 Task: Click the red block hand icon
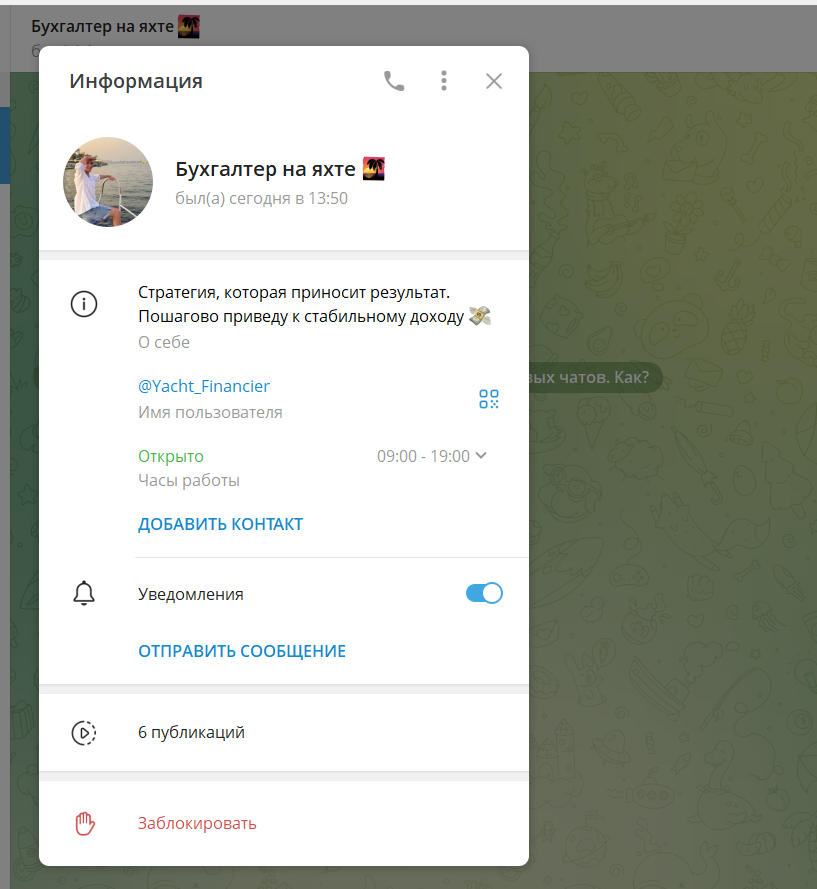(84, 823)
